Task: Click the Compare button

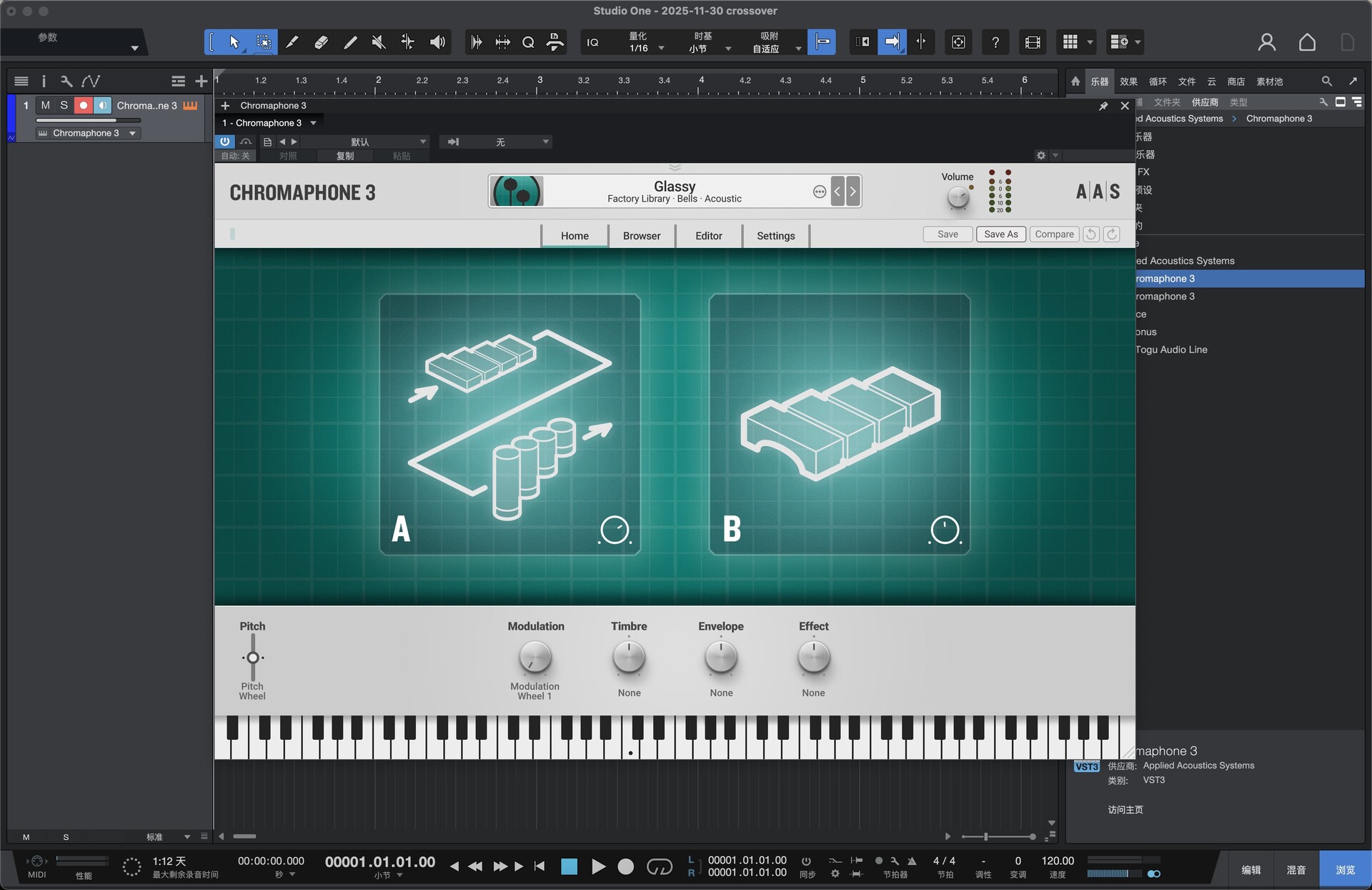Action: coord(1054,234)
